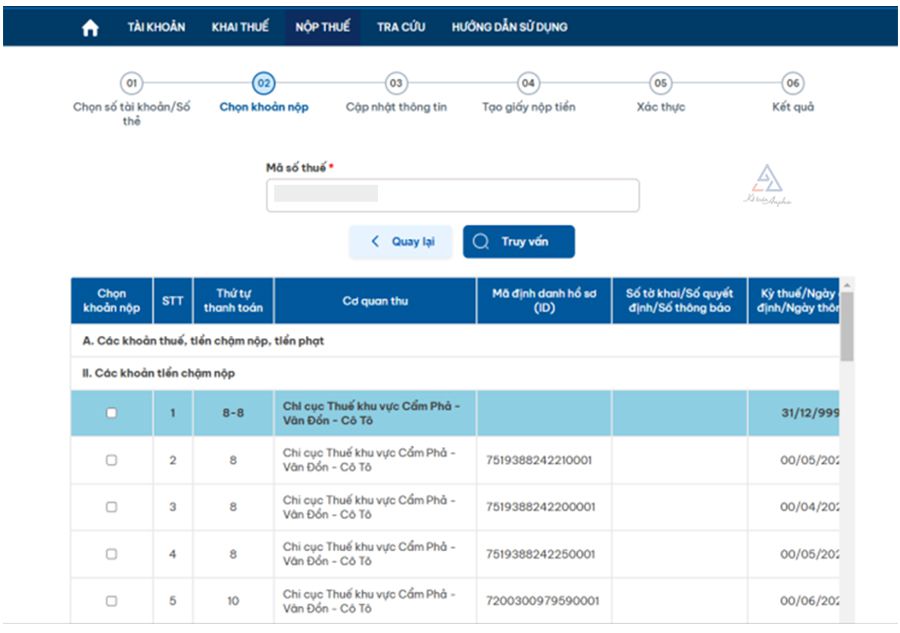Click step 03 circle icon
This screenshot has width=900, height=633.
pyautogui.click(x=396, y=84)
